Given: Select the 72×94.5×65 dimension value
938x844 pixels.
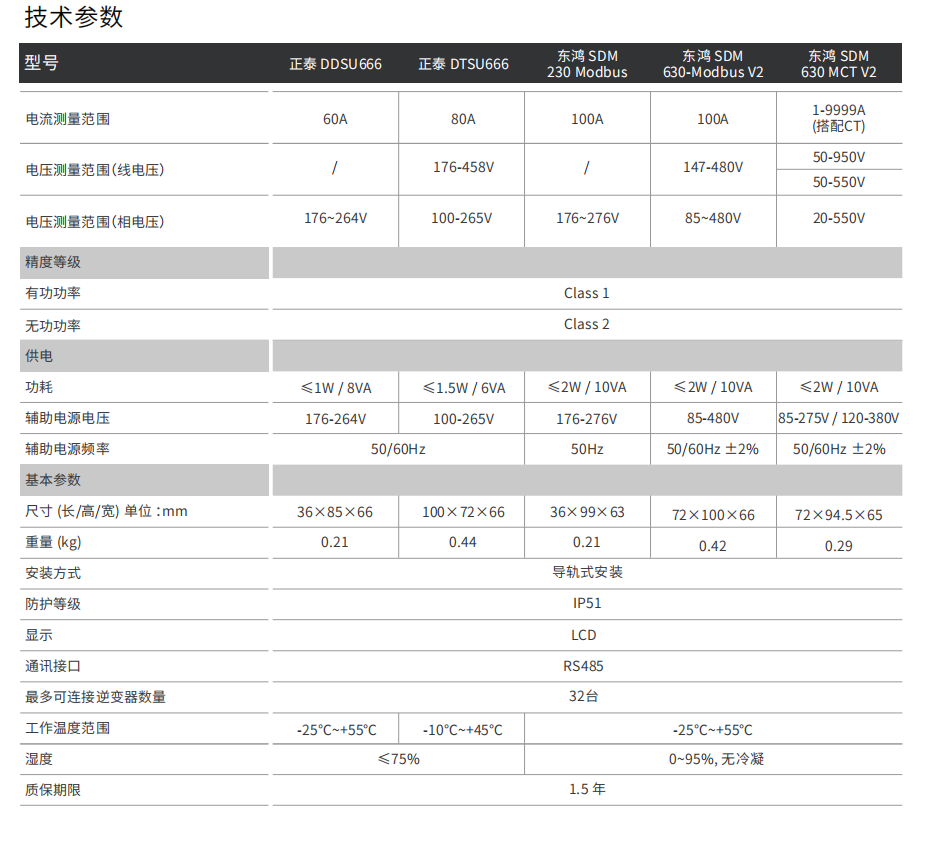Looking at the screenshot, I should 839,515.
